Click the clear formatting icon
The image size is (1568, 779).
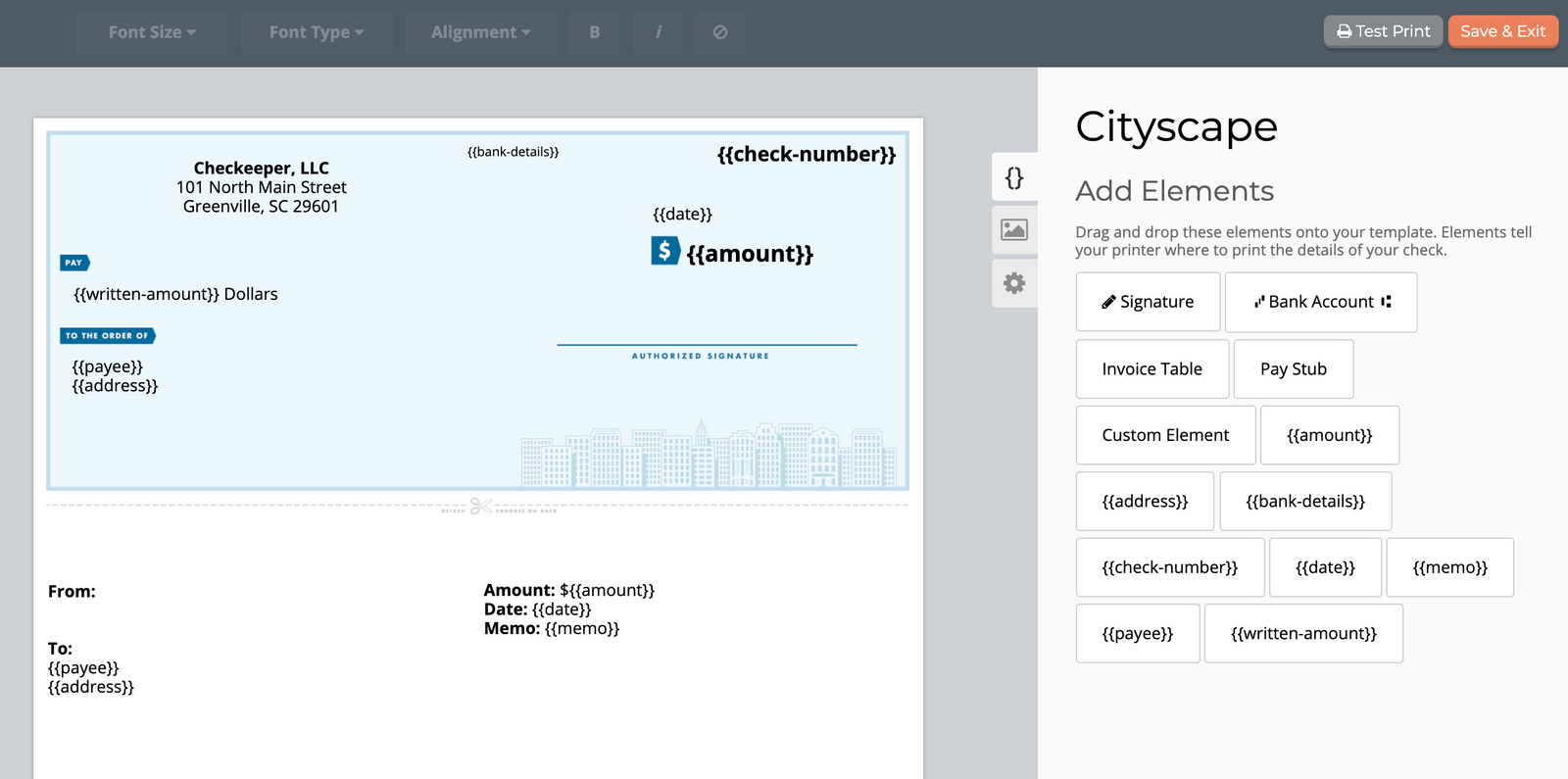pyautogui.click(x=720, y=32)
